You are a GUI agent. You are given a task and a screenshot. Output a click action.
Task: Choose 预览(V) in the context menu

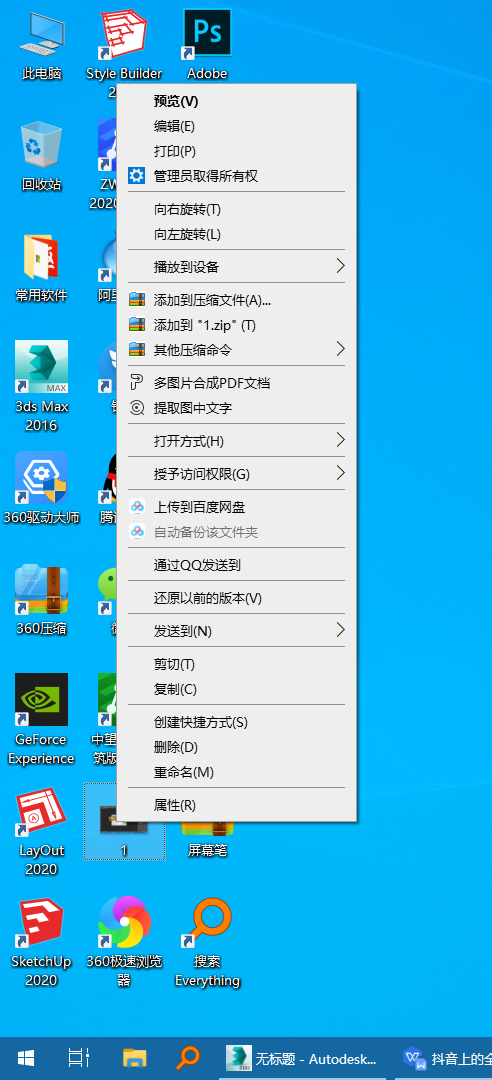tap(236, 101)
